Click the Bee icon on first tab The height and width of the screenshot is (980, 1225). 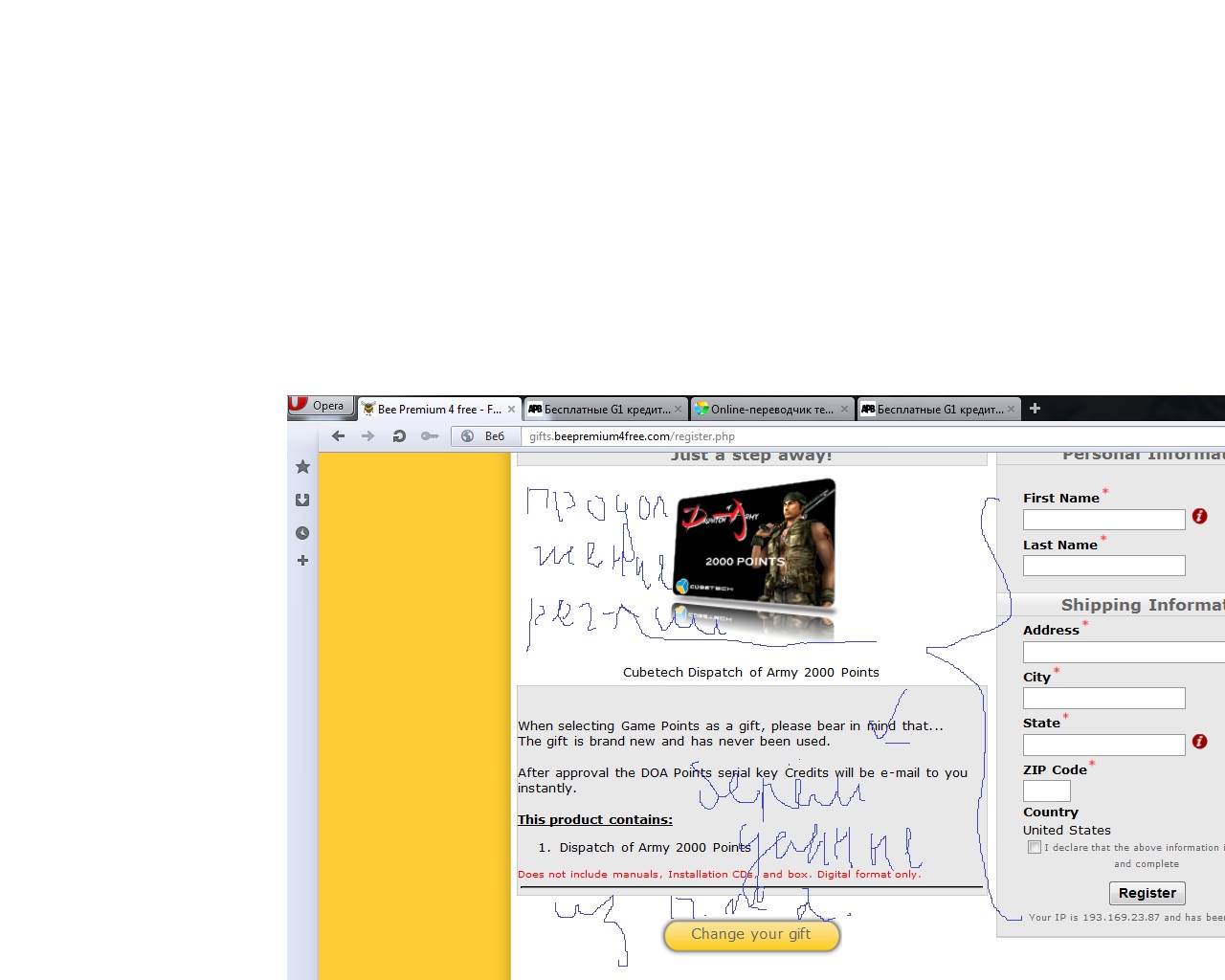(x=368, y=410)
